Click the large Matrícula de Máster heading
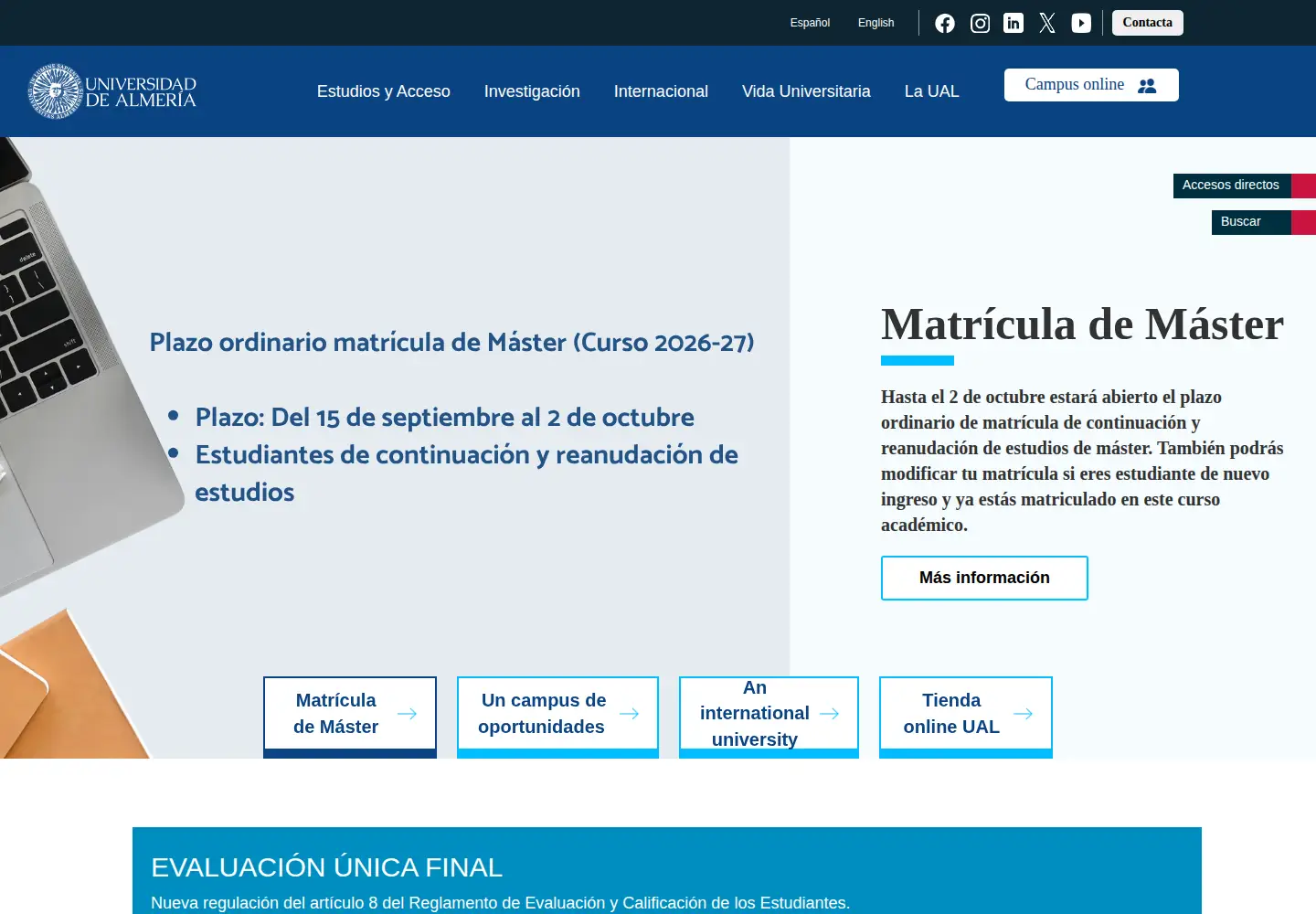The height and width of the screenshot is (914, 1316). 1082,324
